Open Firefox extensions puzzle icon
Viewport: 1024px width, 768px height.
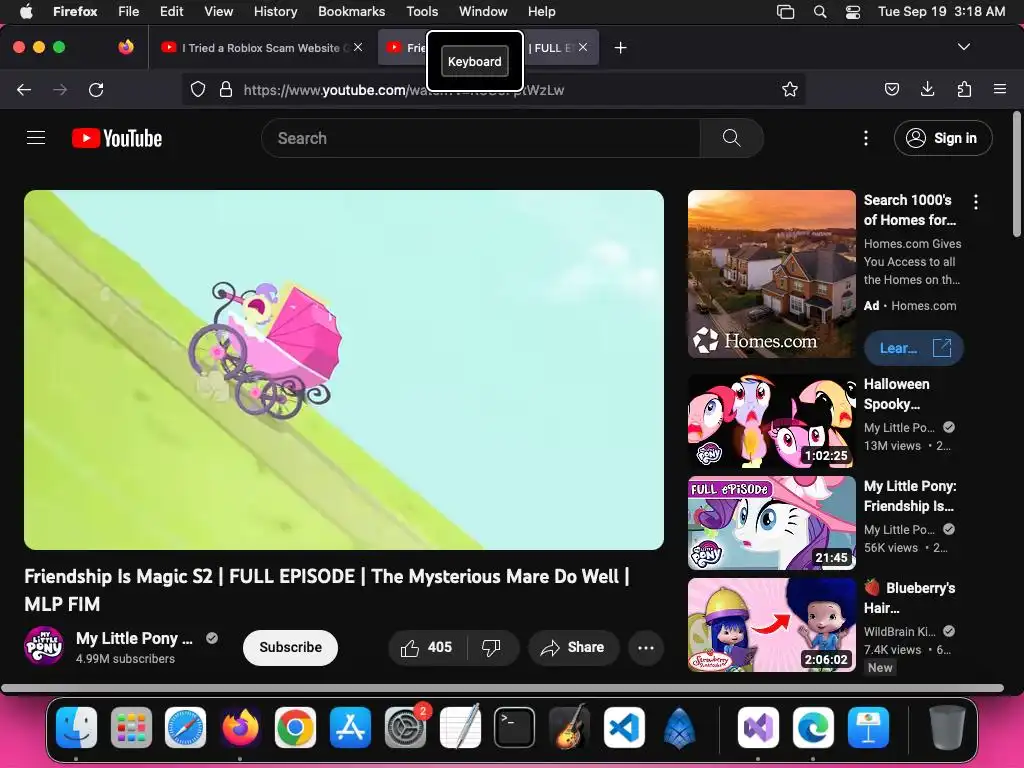tap(964, 89)
